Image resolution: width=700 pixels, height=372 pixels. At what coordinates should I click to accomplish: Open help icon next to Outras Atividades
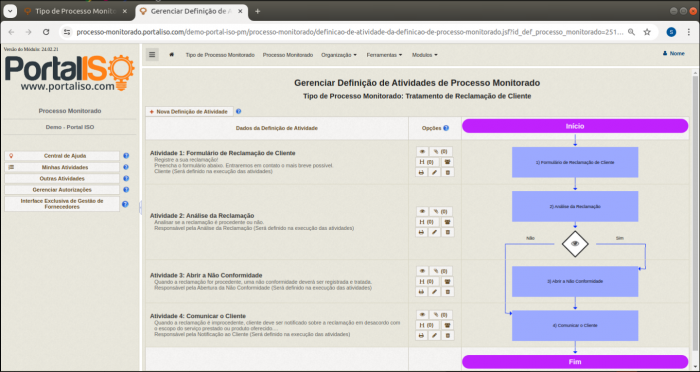126,178
